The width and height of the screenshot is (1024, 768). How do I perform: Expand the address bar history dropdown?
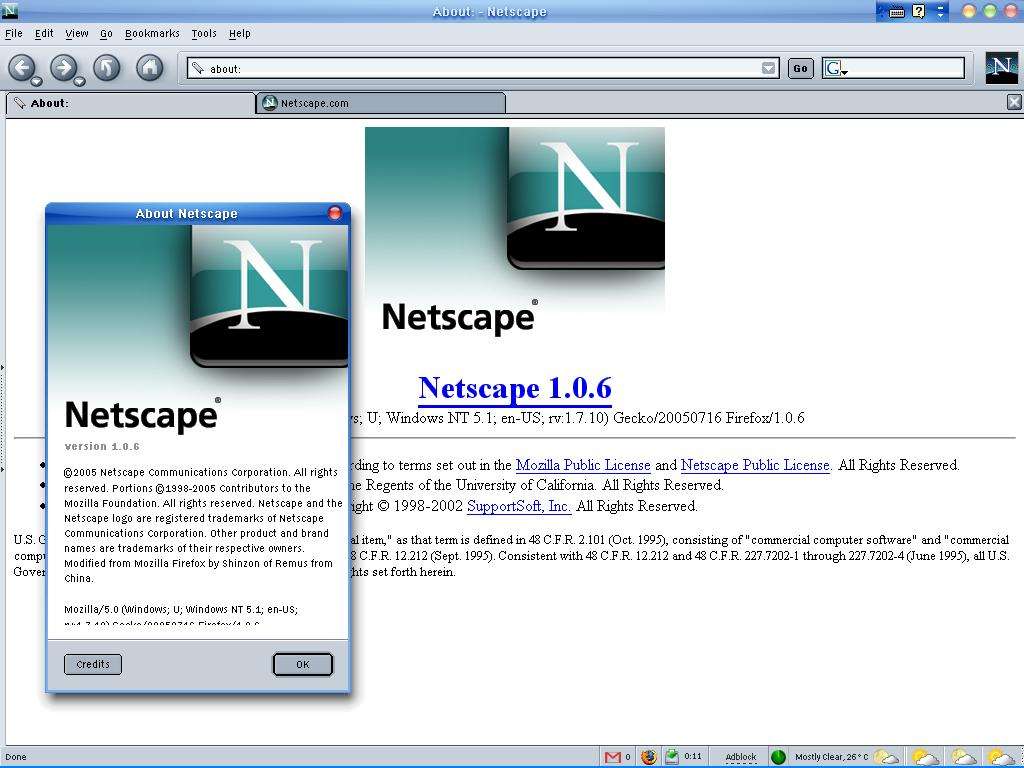click(768, 68)
